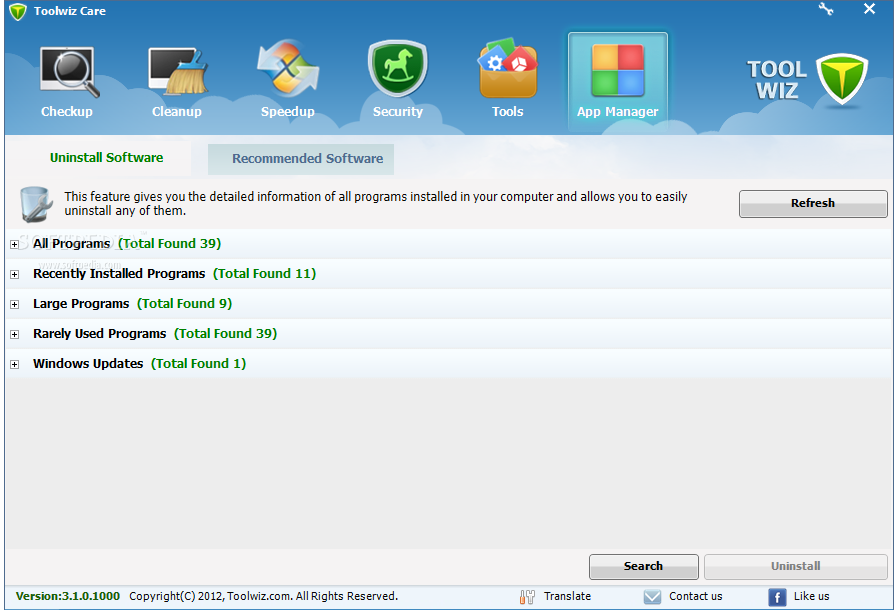Viewport: 894px width, 610px height.
Task: Click the (Total Found 9) count
Action: 185,304
